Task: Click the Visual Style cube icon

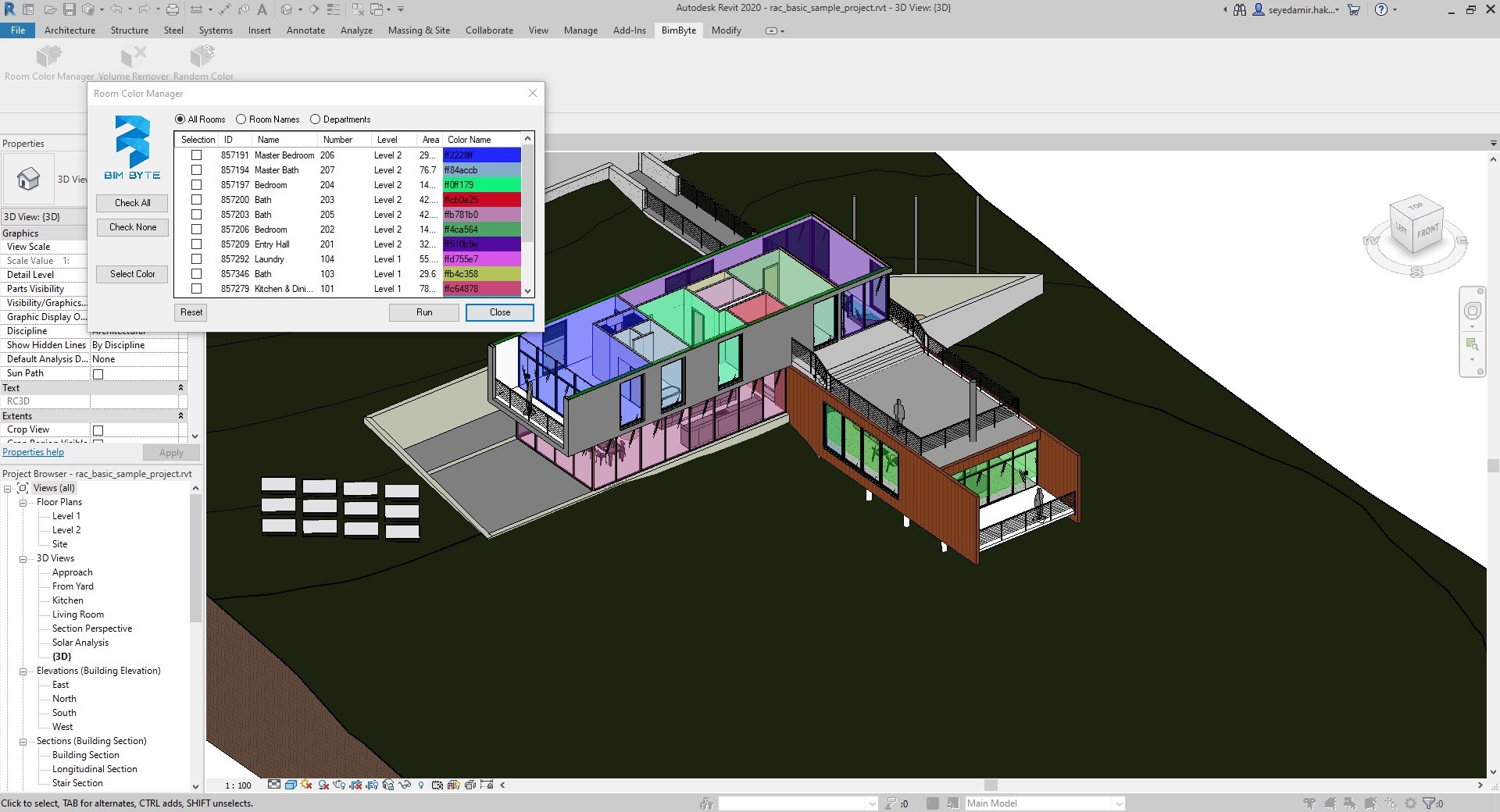Action: coord(291,785)
